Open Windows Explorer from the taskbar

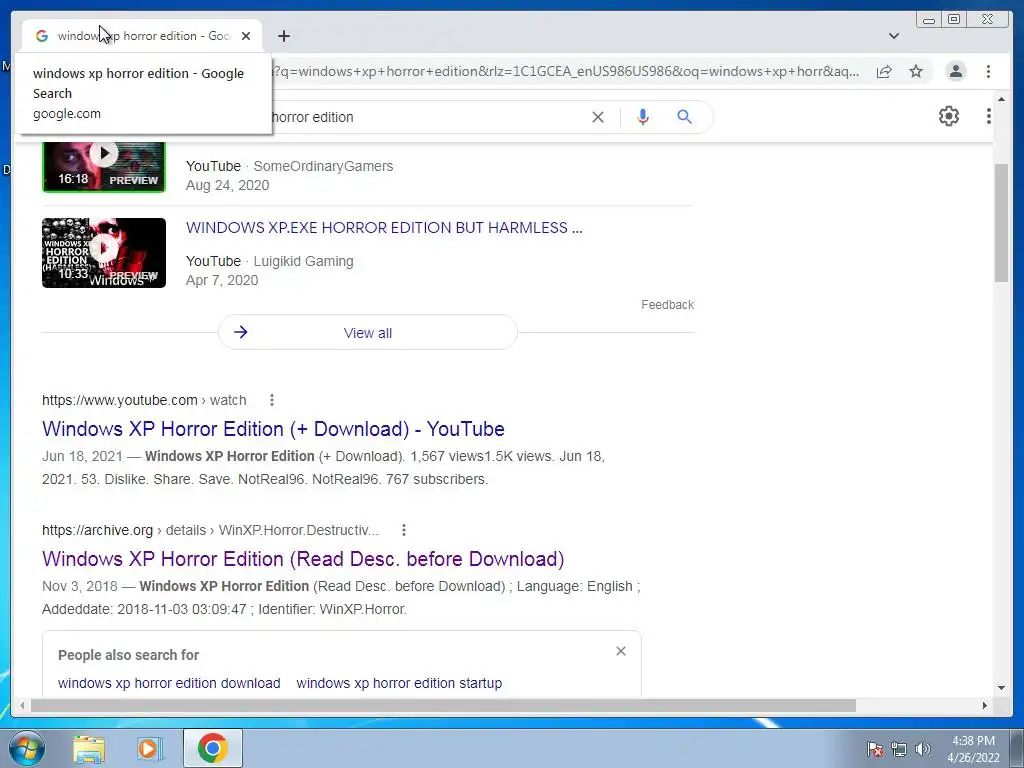point(89,748)
